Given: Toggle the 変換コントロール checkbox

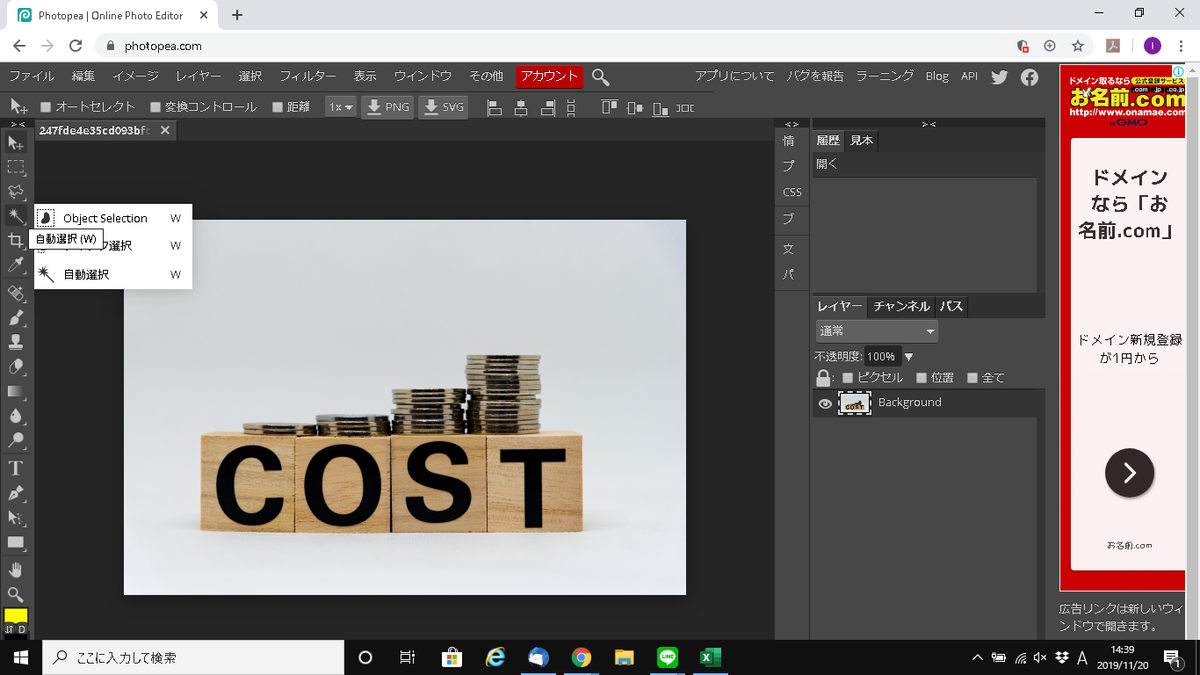Looking at the screenshot, I should pos(155,107).
